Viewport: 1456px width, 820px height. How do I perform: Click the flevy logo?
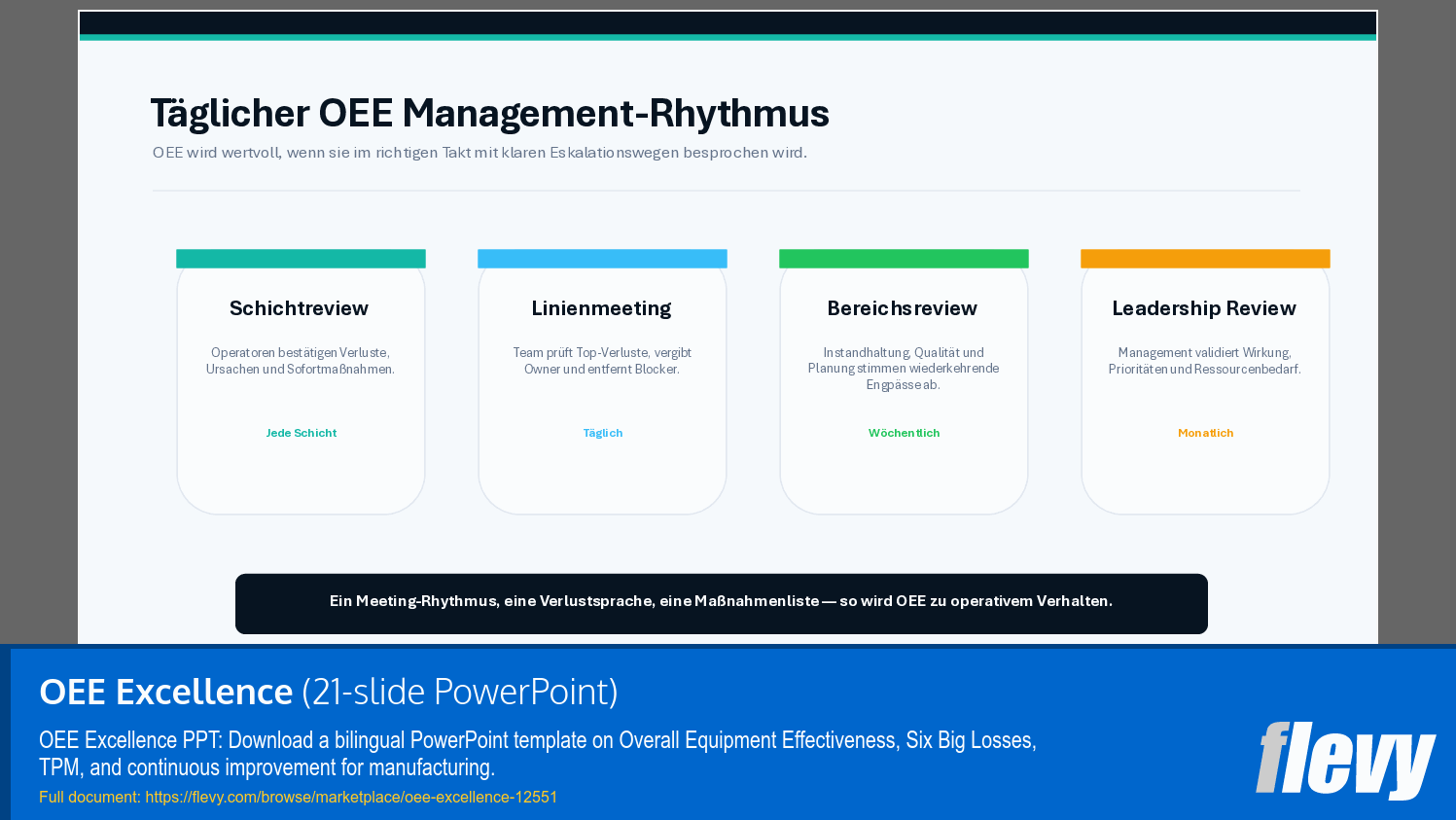tap(1345, 760)
